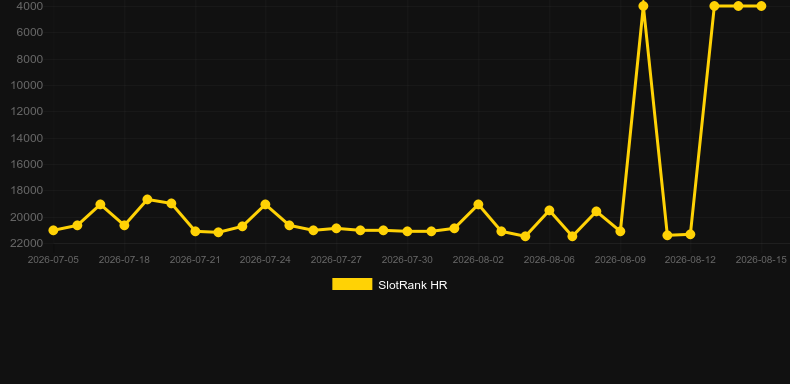
Task: Click the y-axis value 20000
Action: (x=27, y=217)
